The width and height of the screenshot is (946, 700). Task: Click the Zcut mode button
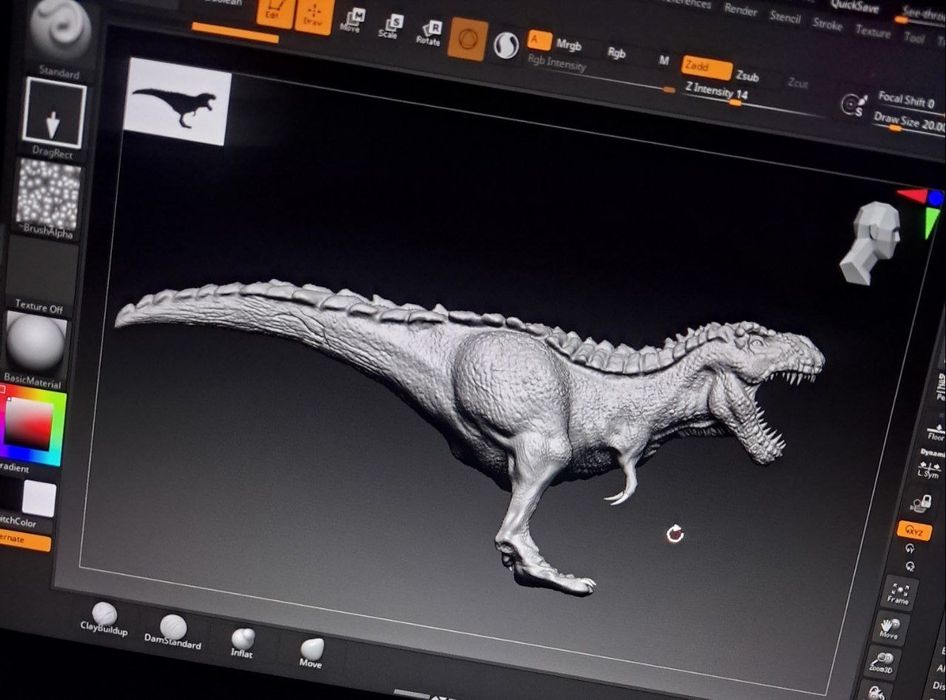pyautogui.click(x=797, y=83)
